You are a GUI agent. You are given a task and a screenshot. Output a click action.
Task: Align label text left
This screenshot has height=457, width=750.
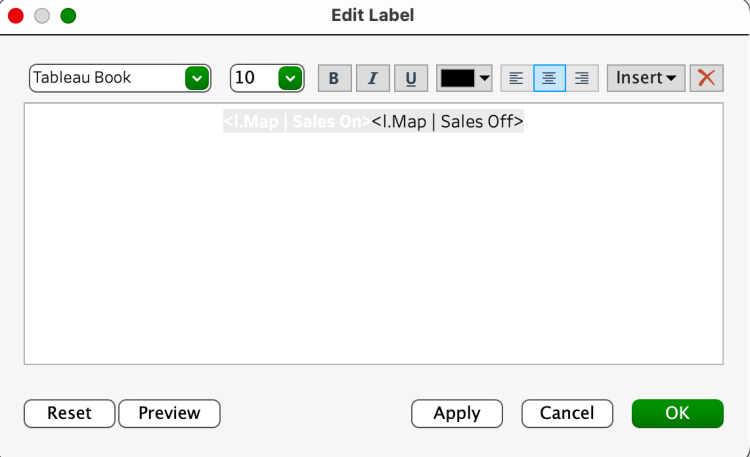click(517, 78)
